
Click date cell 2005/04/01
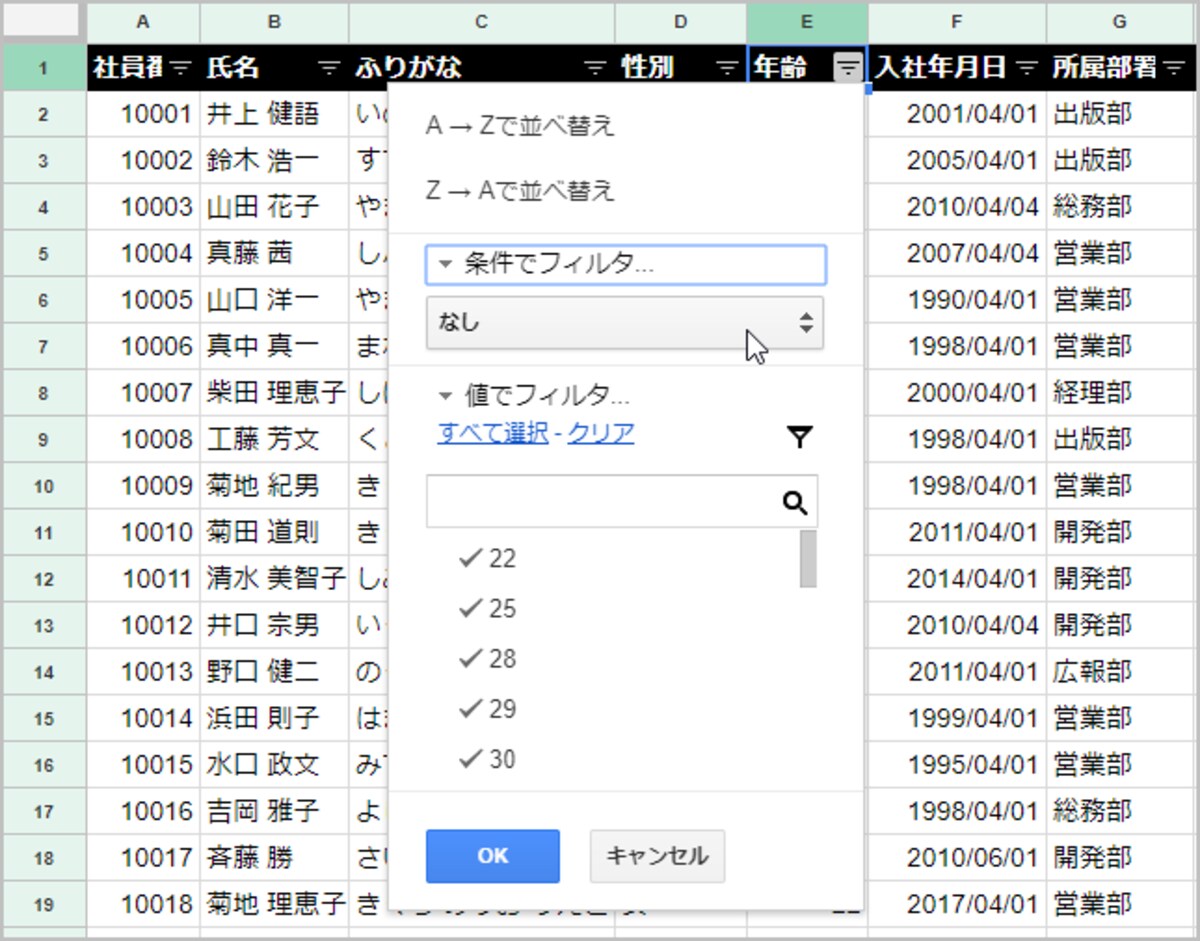957,160
